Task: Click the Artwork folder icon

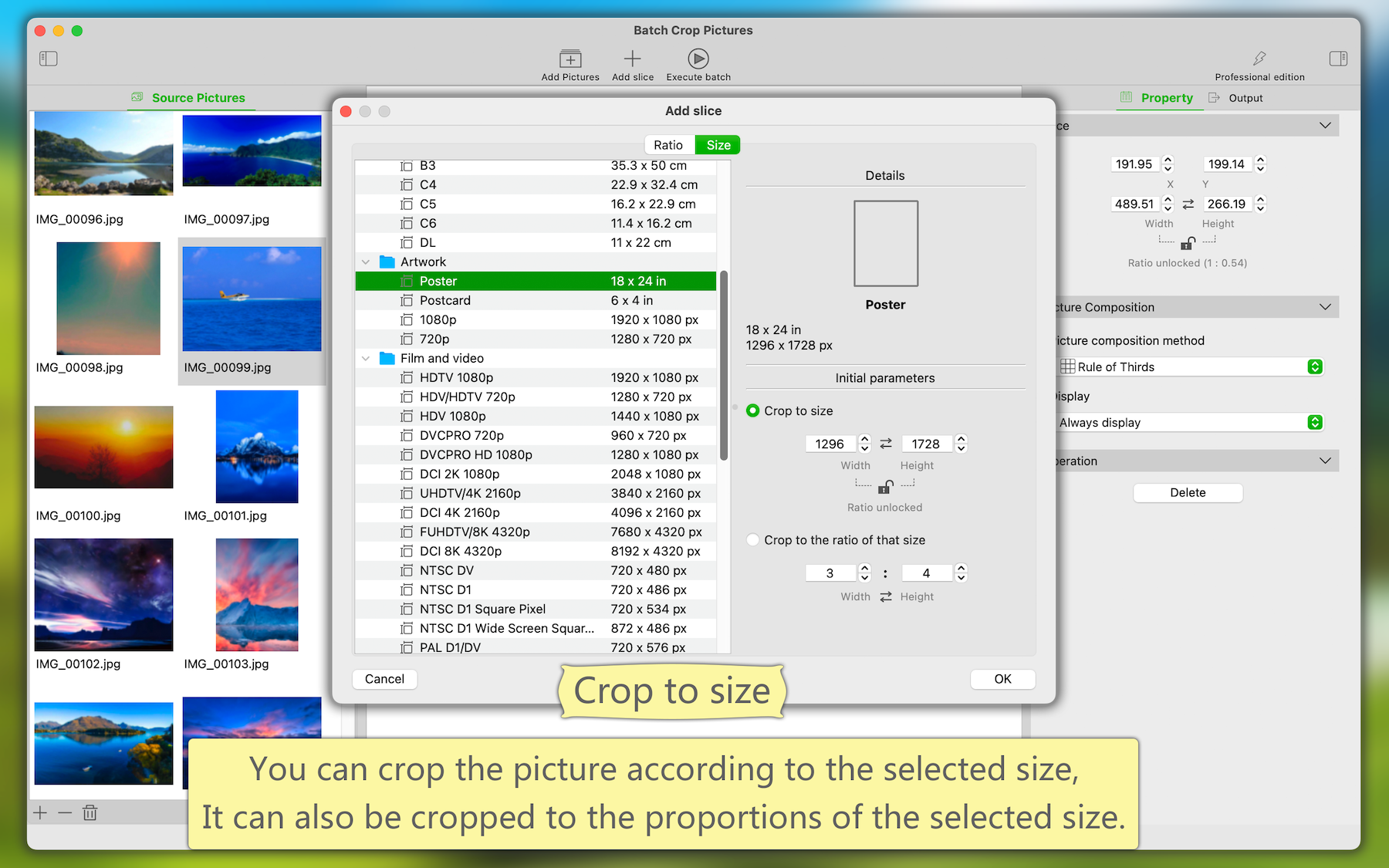Action: pyautogui.click(x=387, y=262)
